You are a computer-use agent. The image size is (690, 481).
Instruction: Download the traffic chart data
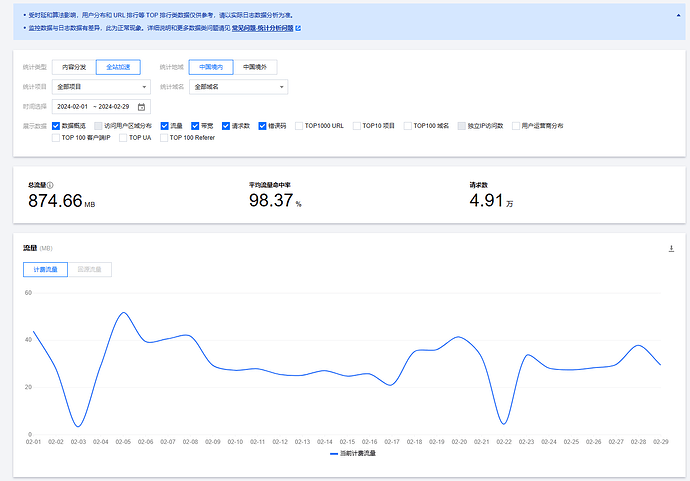(x=672, y=249)
